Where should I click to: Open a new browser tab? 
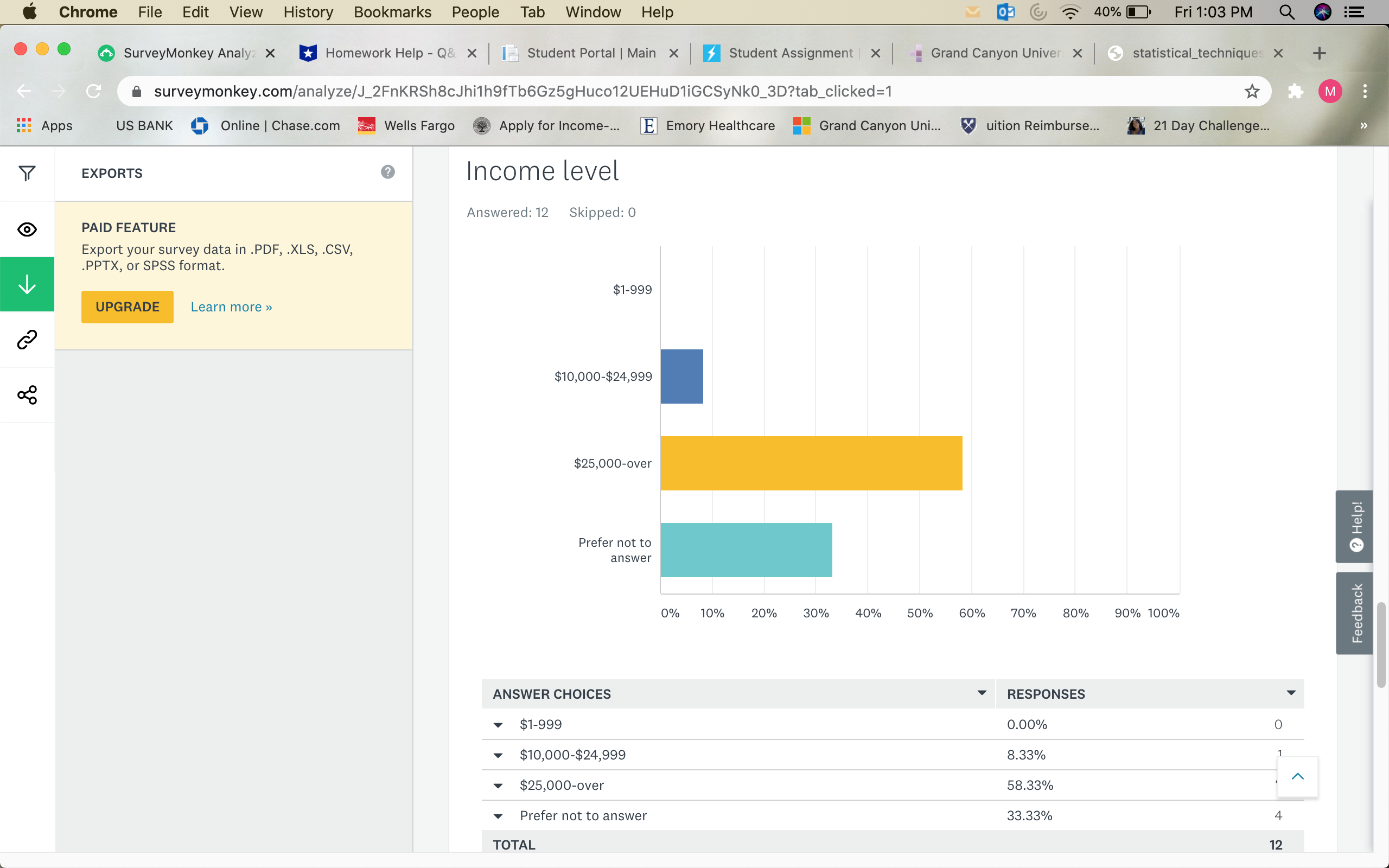pos(1320,53)
